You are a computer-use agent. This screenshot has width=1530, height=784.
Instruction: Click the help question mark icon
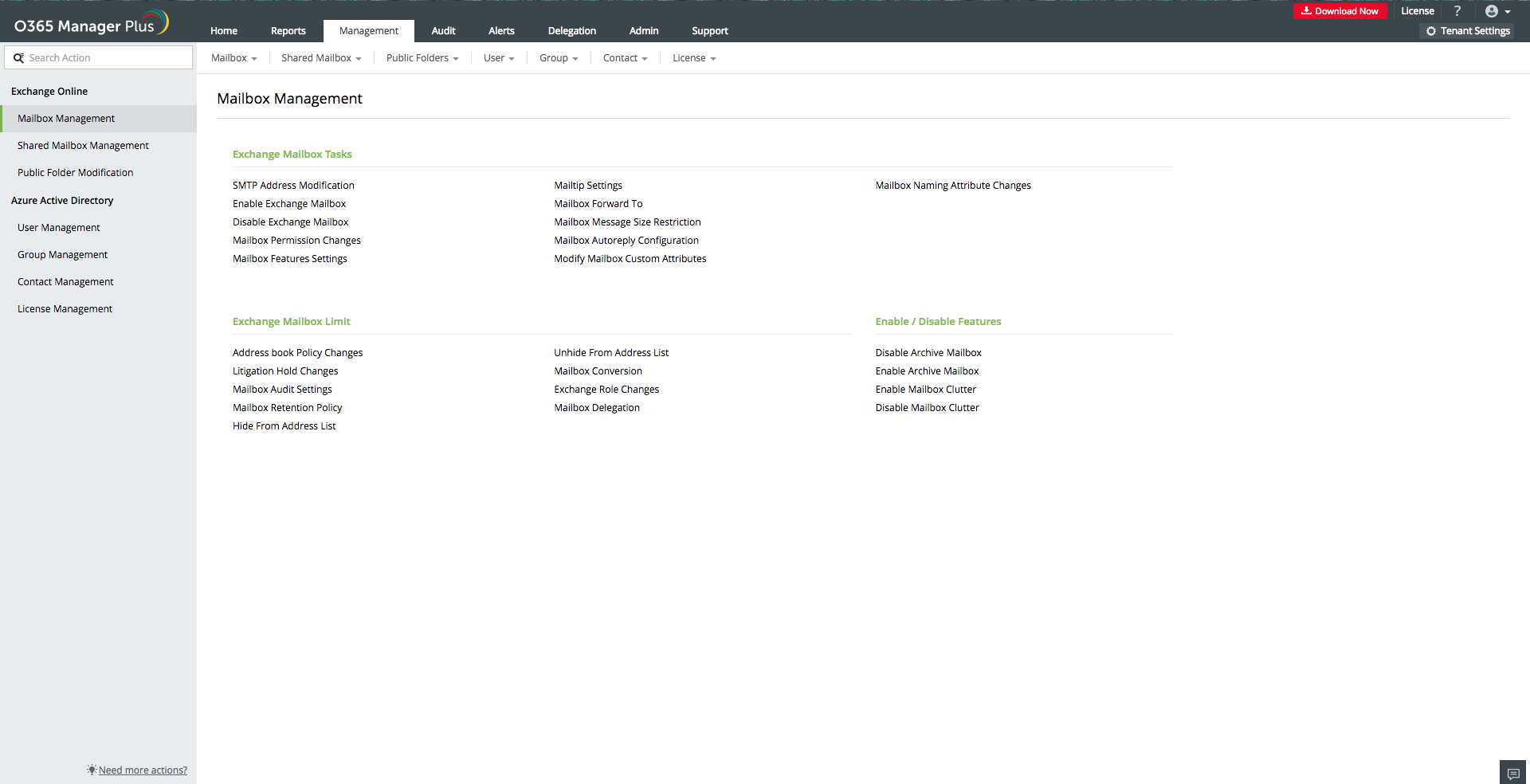click(x=1457, y=11)
